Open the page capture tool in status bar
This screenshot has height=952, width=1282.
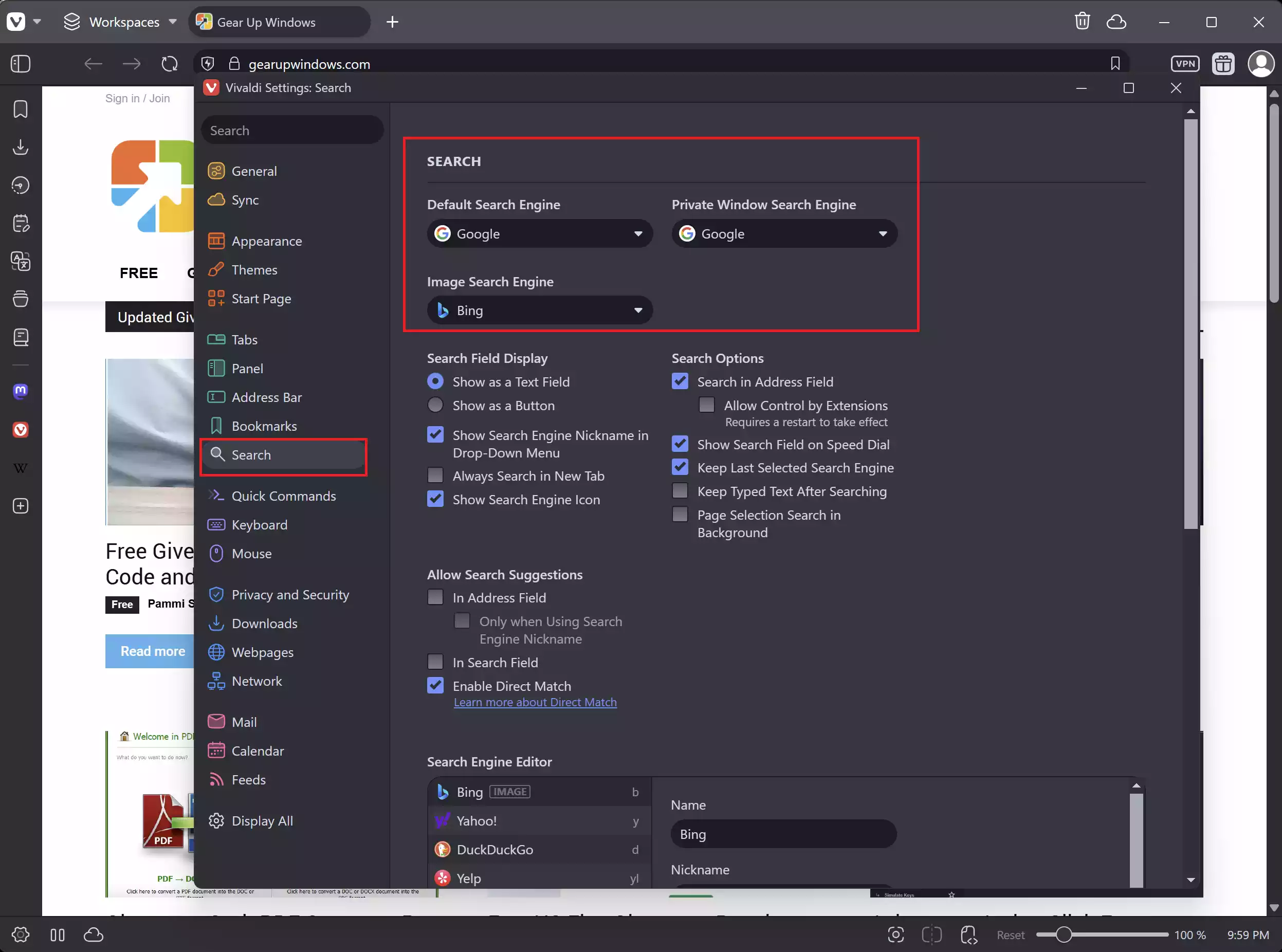pyautogui.click(x=897, y=935)
